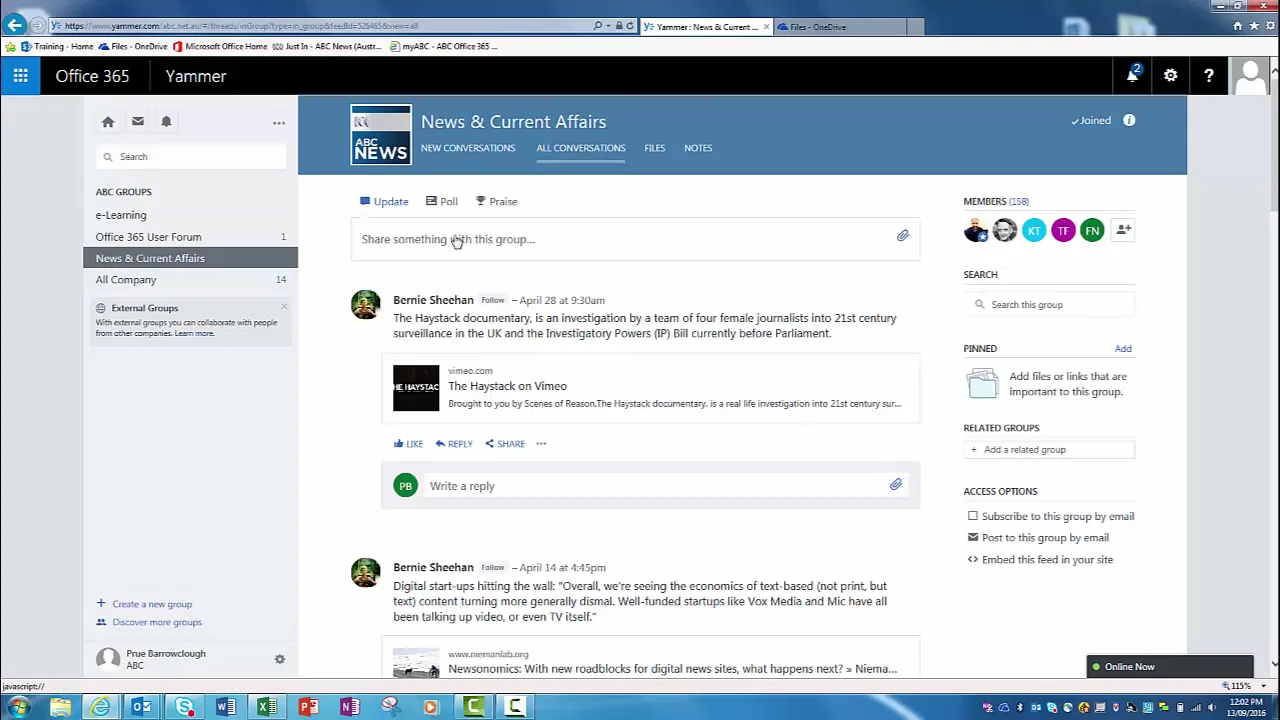Viewport: 1280px width, 720px height.
Task: Open the settings gear in the header
Action: coord(1170,76)
